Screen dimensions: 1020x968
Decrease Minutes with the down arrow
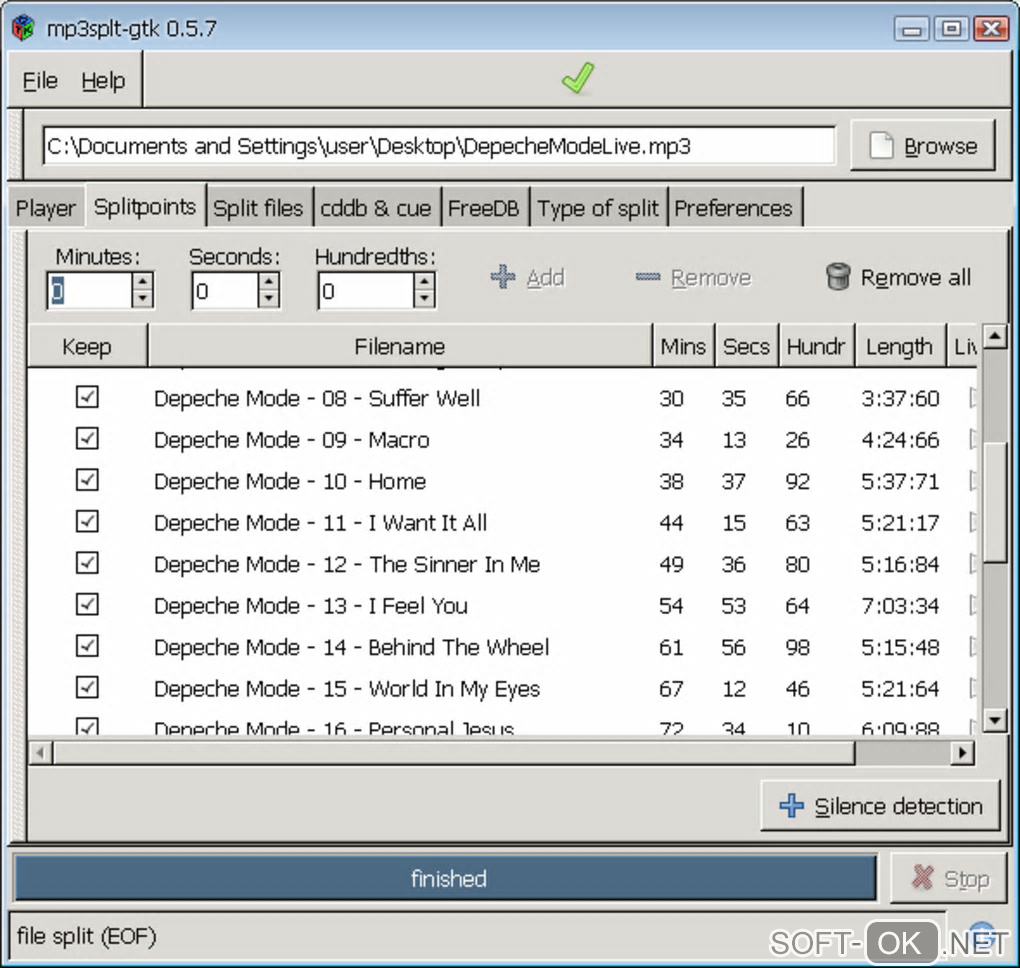pyautogui.click(x=142, y=299)
